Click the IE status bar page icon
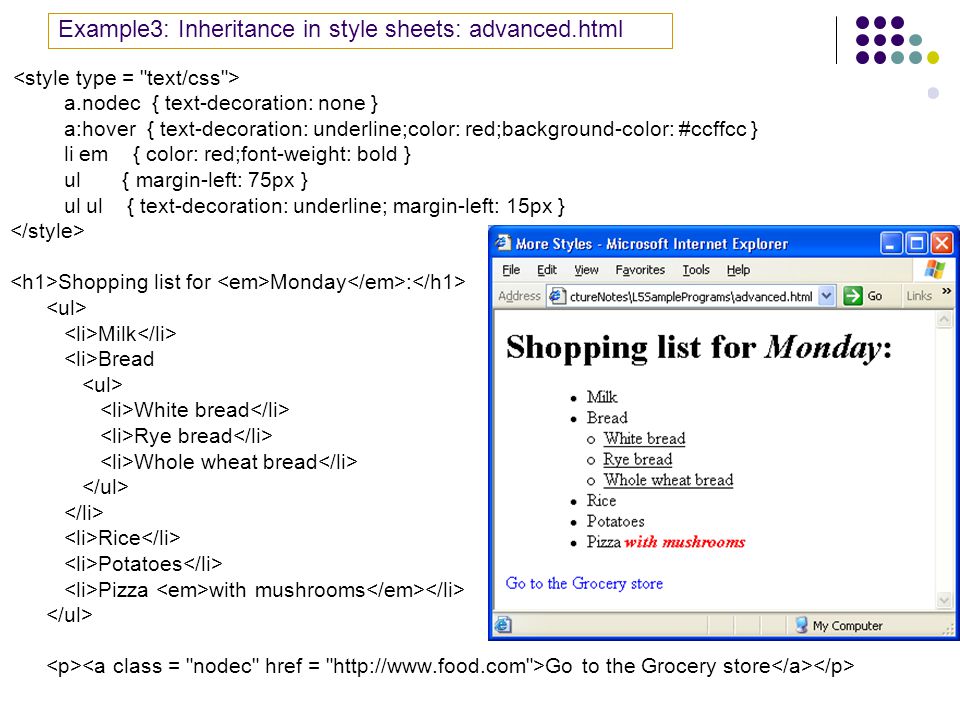Viewport: 960px width, 720px height. tap(503, 625)
